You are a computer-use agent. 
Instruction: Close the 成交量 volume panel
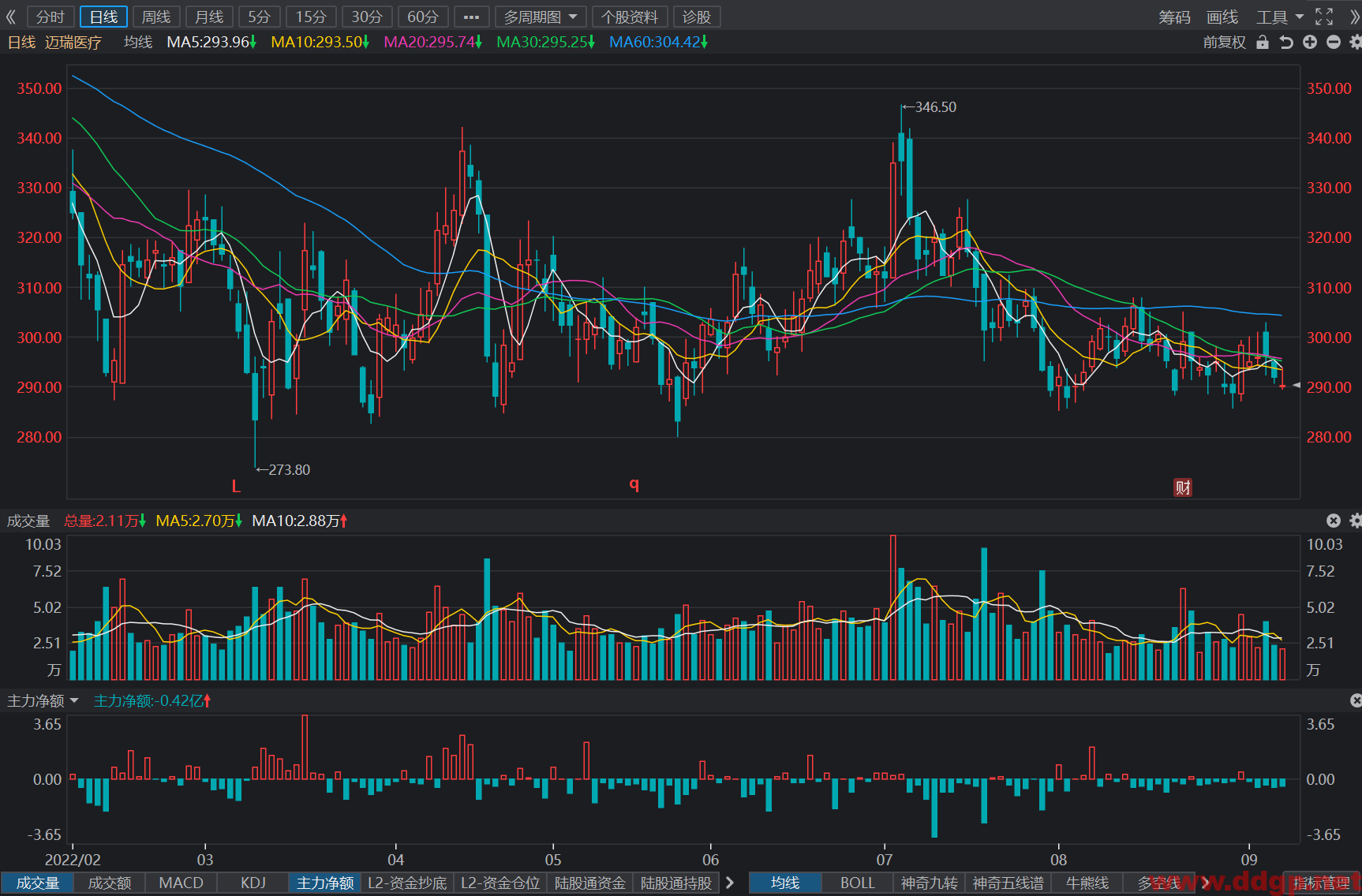tap(1334, 521)
